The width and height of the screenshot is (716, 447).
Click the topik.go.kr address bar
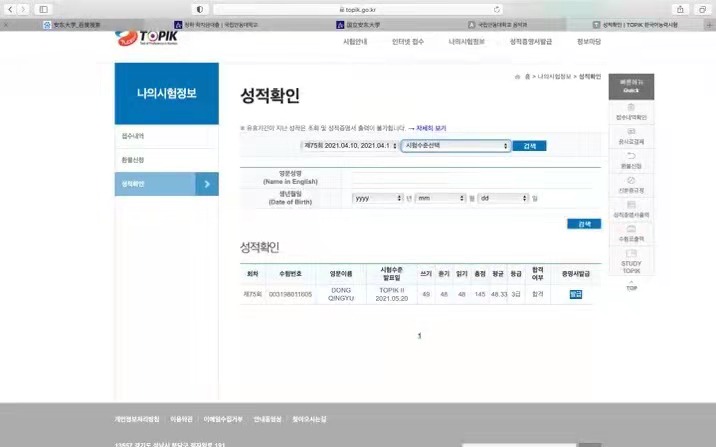[358, 9]
